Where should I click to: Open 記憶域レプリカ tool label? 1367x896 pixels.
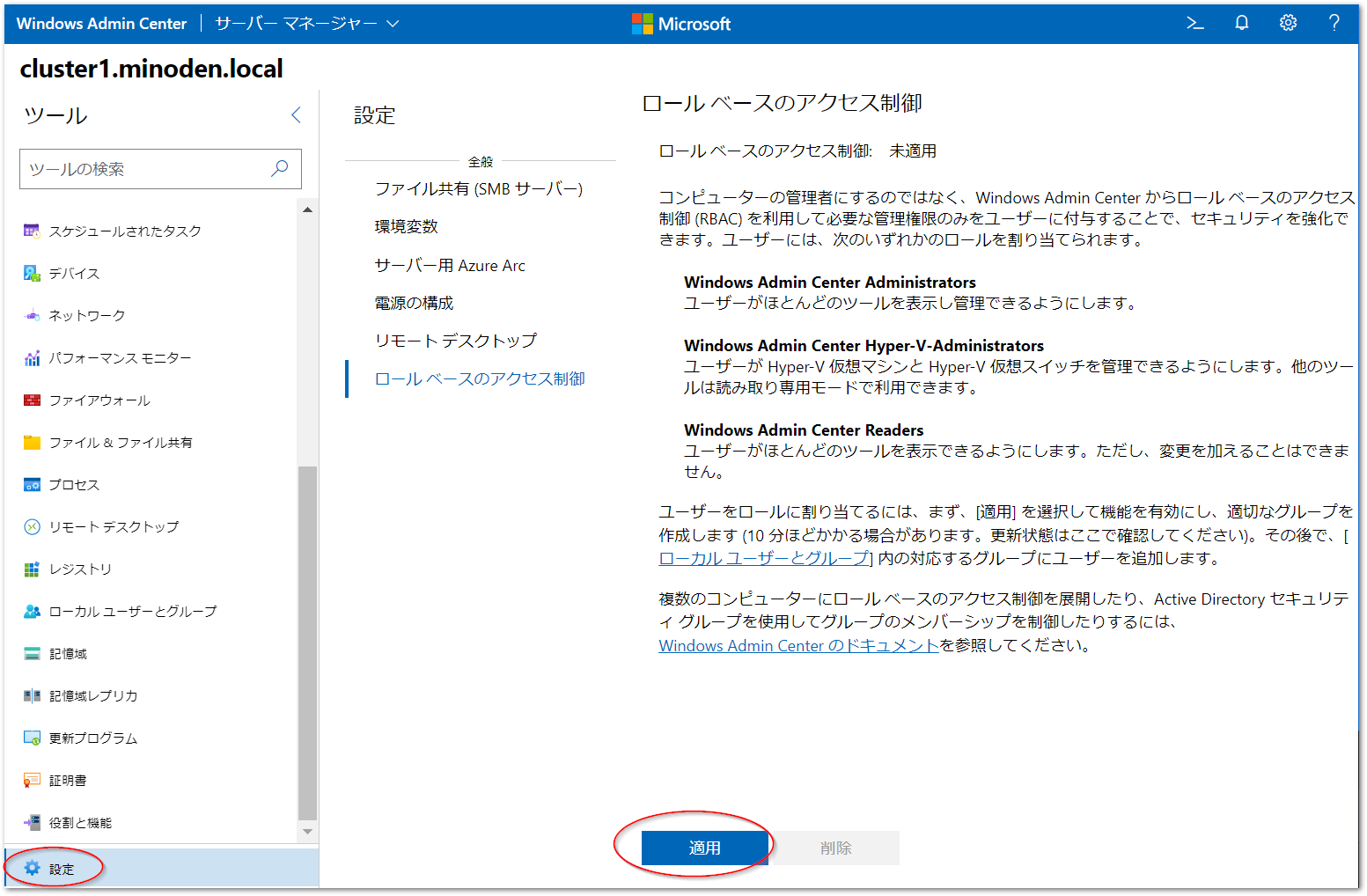click(x=93, y=695)
